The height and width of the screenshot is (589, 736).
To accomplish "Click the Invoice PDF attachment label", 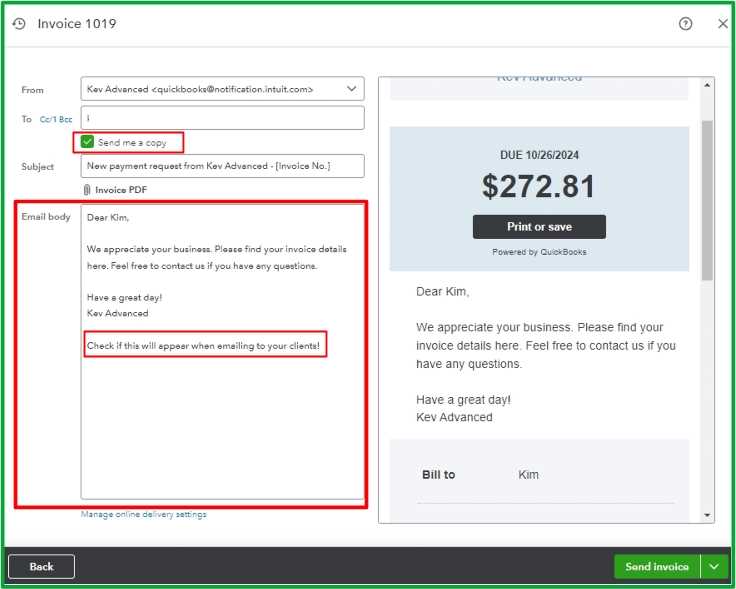I will (x=121, y=190).
